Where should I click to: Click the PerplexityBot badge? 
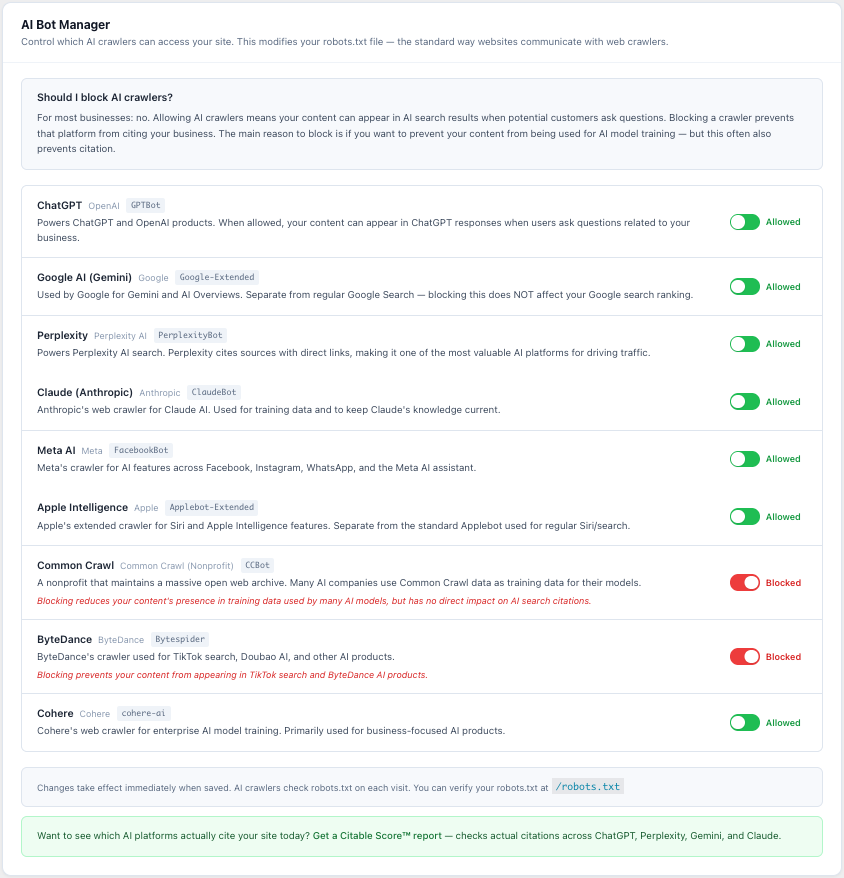[191, 335]
